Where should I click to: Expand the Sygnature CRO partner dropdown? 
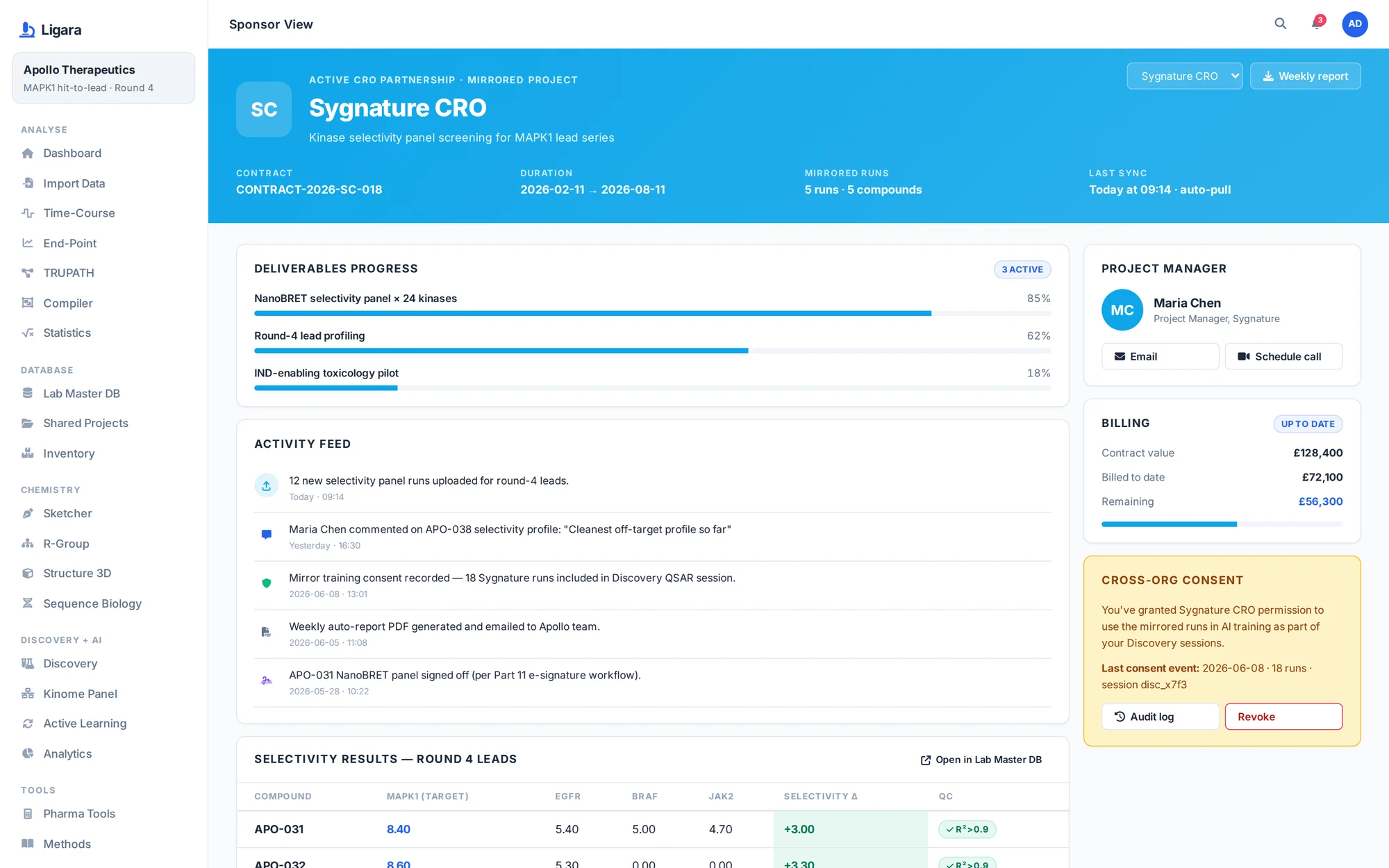click(1184, 76)
